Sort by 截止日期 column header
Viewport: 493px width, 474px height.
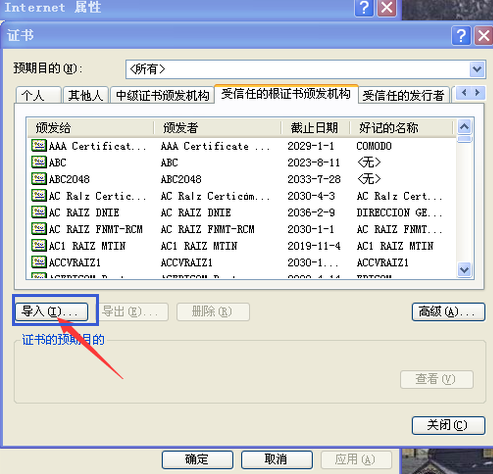click(x=315, y=128)
